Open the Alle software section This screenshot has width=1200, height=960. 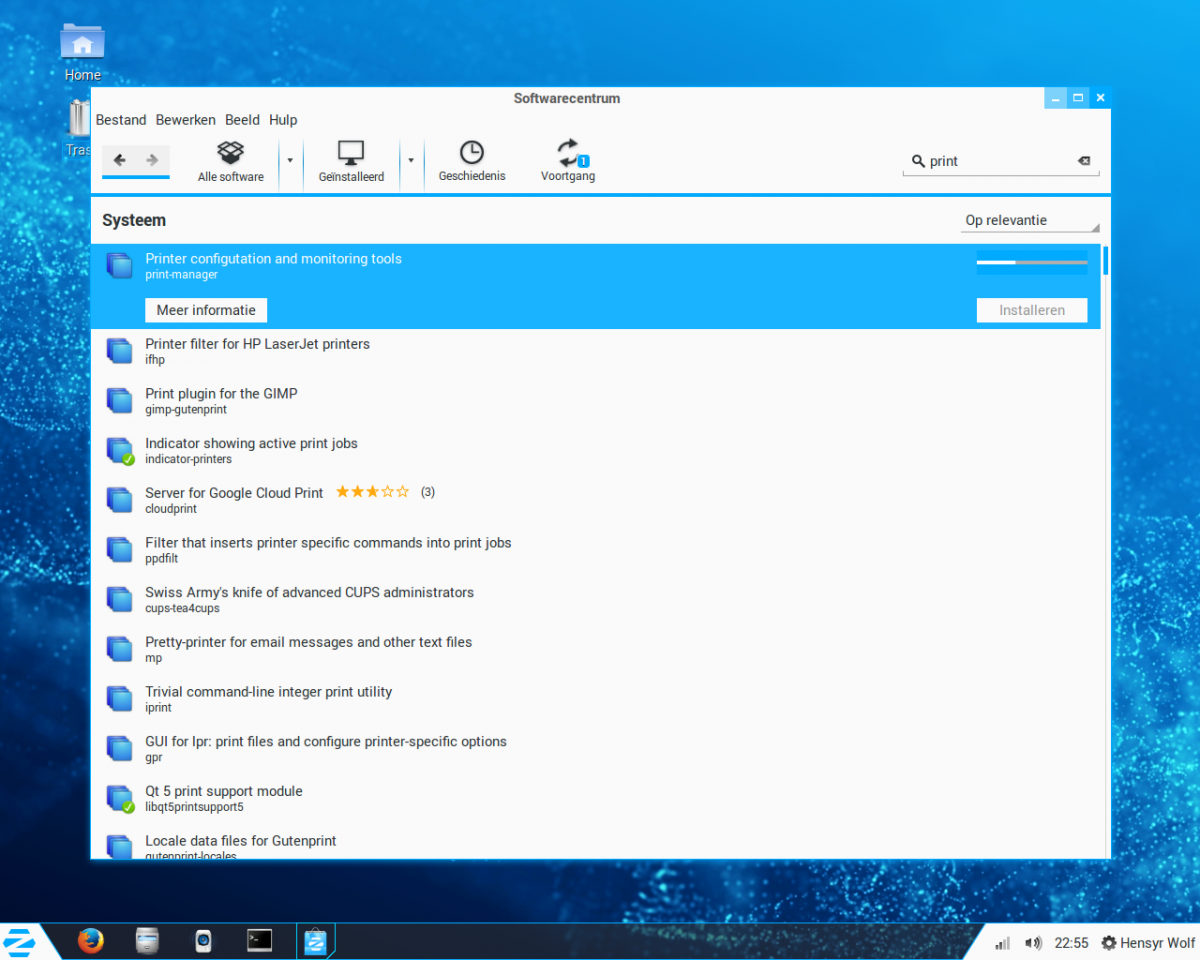pos(231,162)
